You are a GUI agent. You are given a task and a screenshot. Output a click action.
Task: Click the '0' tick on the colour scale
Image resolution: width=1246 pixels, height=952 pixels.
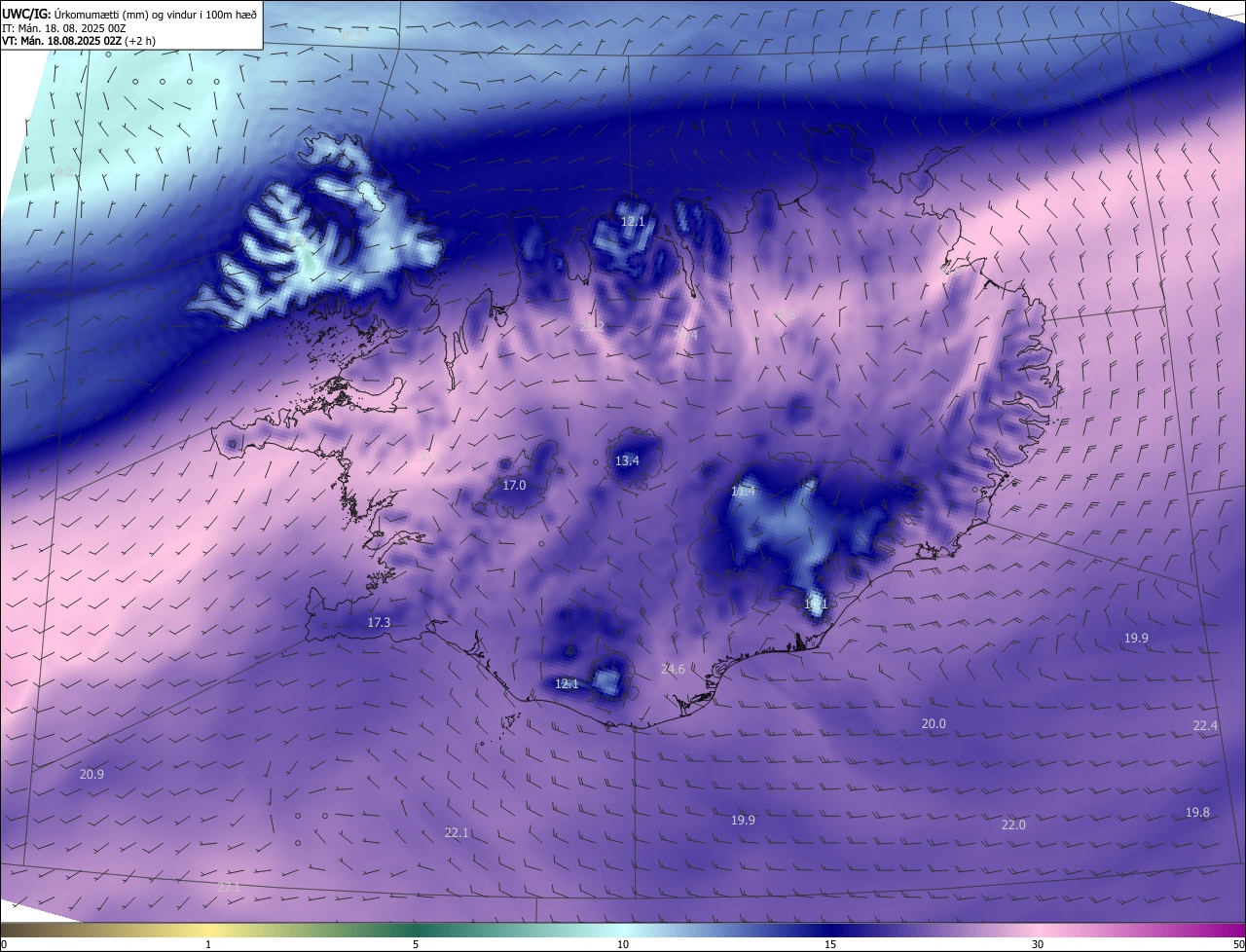pyautogui.click(x=4, y=945)
